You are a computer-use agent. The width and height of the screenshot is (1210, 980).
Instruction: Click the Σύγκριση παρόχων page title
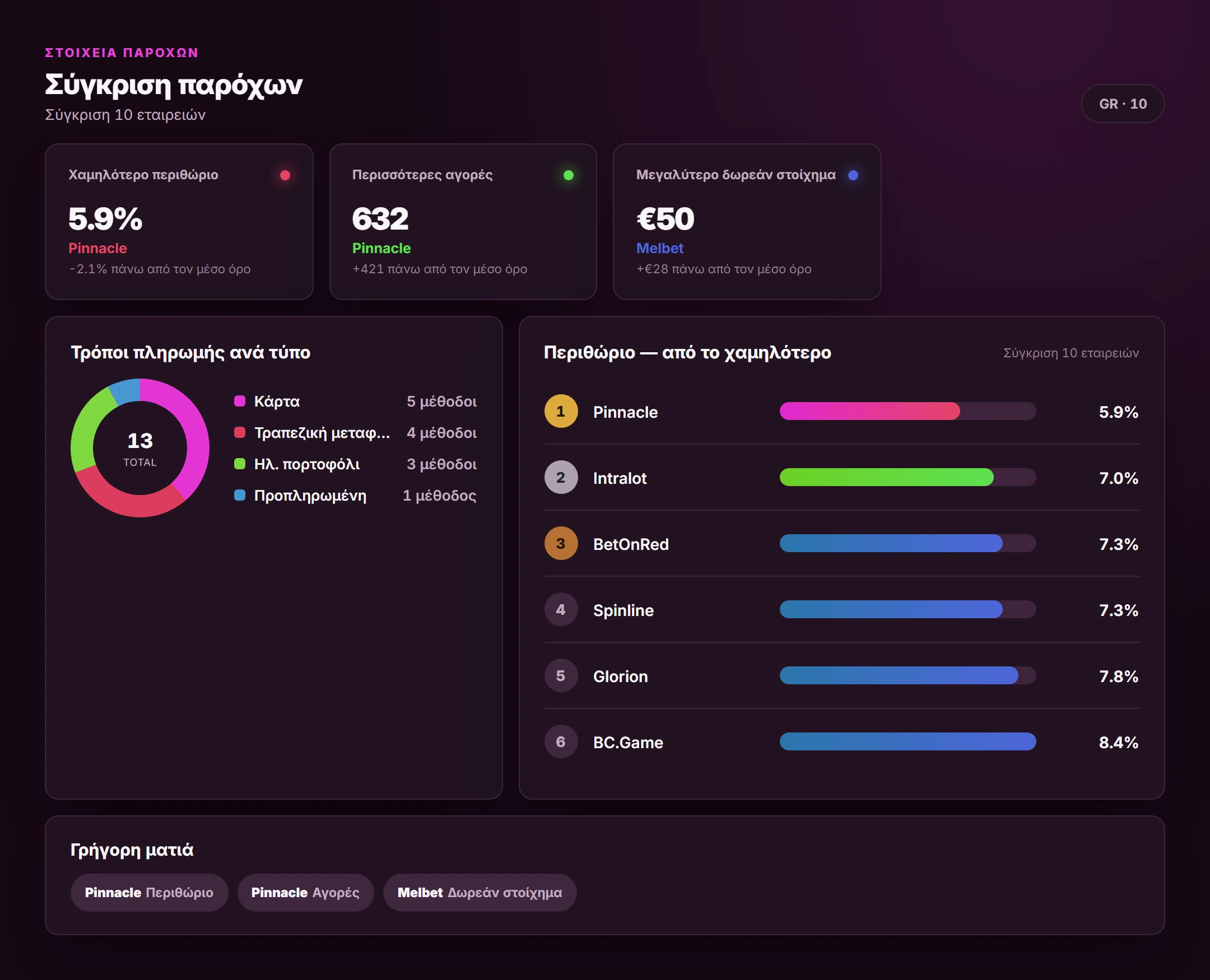click(174, 85)
